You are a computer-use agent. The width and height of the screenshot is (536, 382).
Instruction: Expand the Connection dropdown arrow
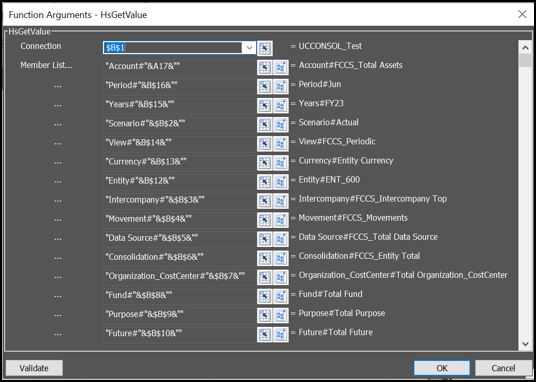249,48
